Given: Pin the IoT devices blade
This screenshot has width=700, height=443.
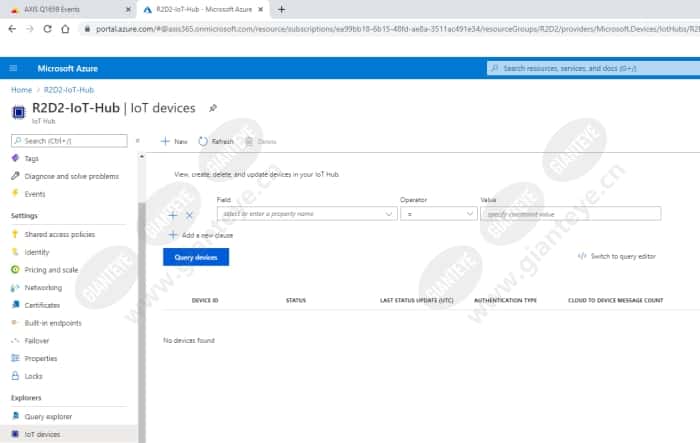Looking at the screenshot, I should coord(213,108).
